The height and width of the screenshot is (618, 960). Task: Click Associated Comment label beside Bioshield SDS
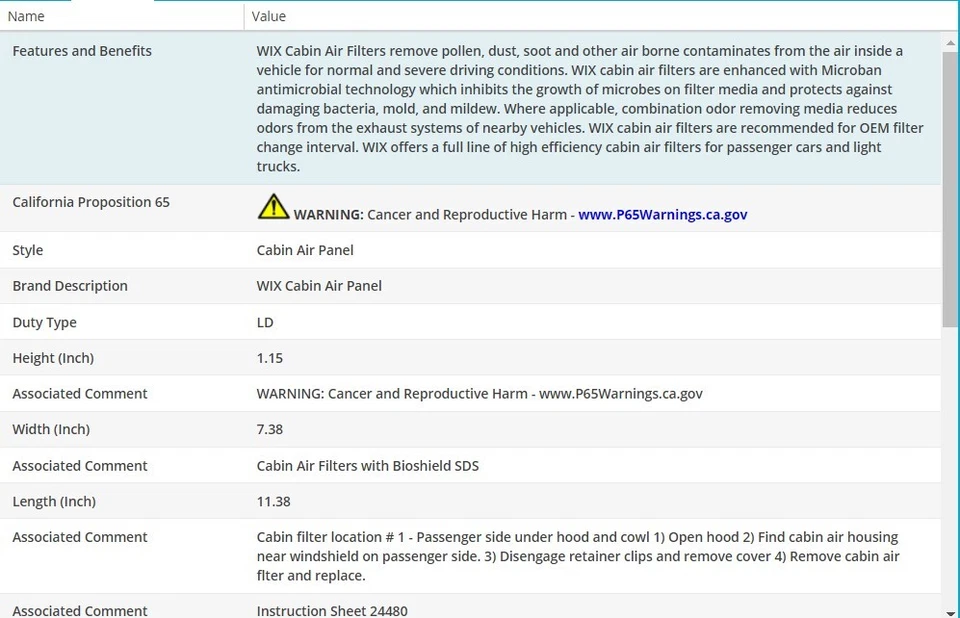(x=80, y=465)
